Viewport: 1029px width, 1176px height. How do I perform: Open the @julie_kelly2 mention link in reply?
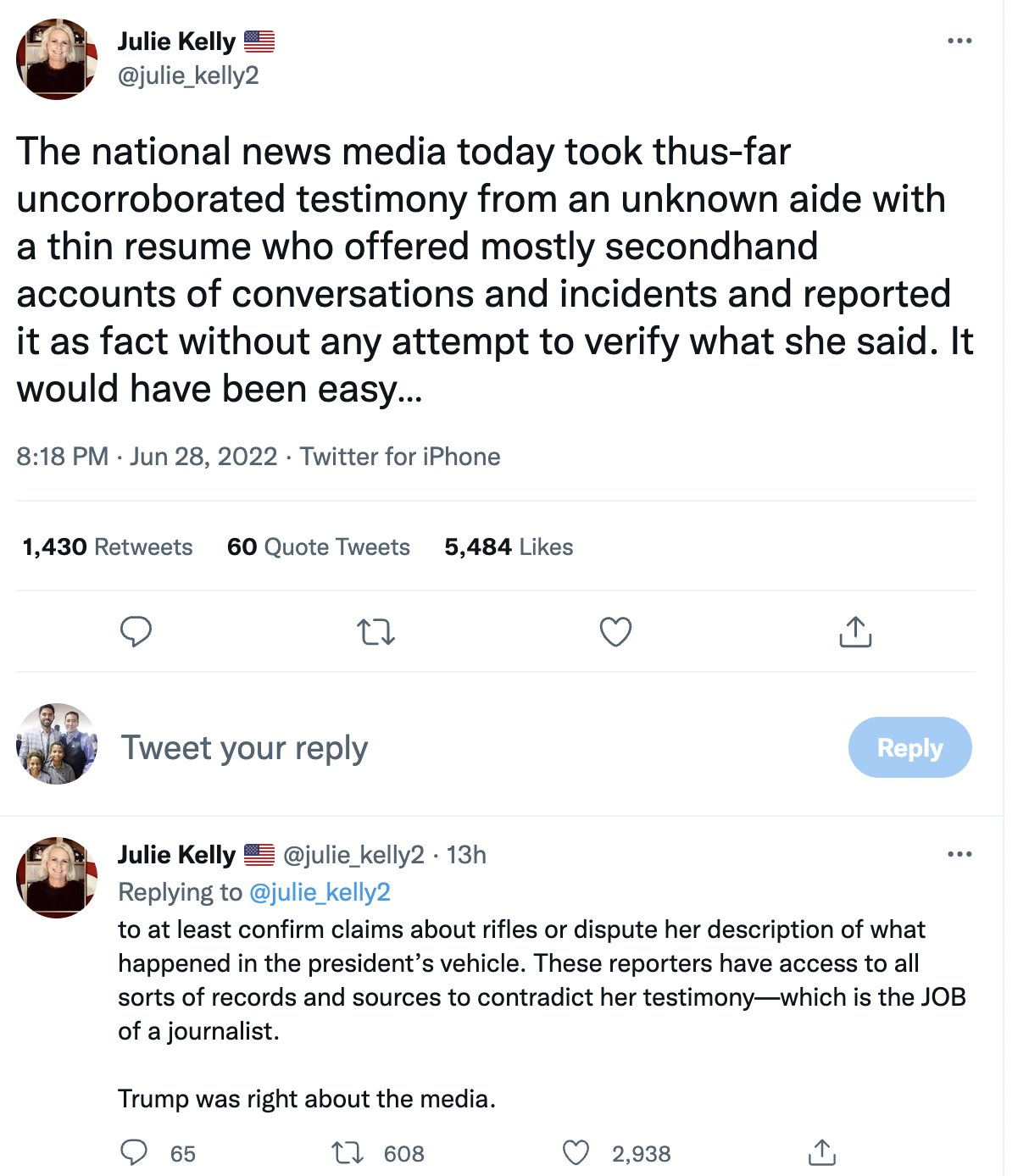(320, 891)
